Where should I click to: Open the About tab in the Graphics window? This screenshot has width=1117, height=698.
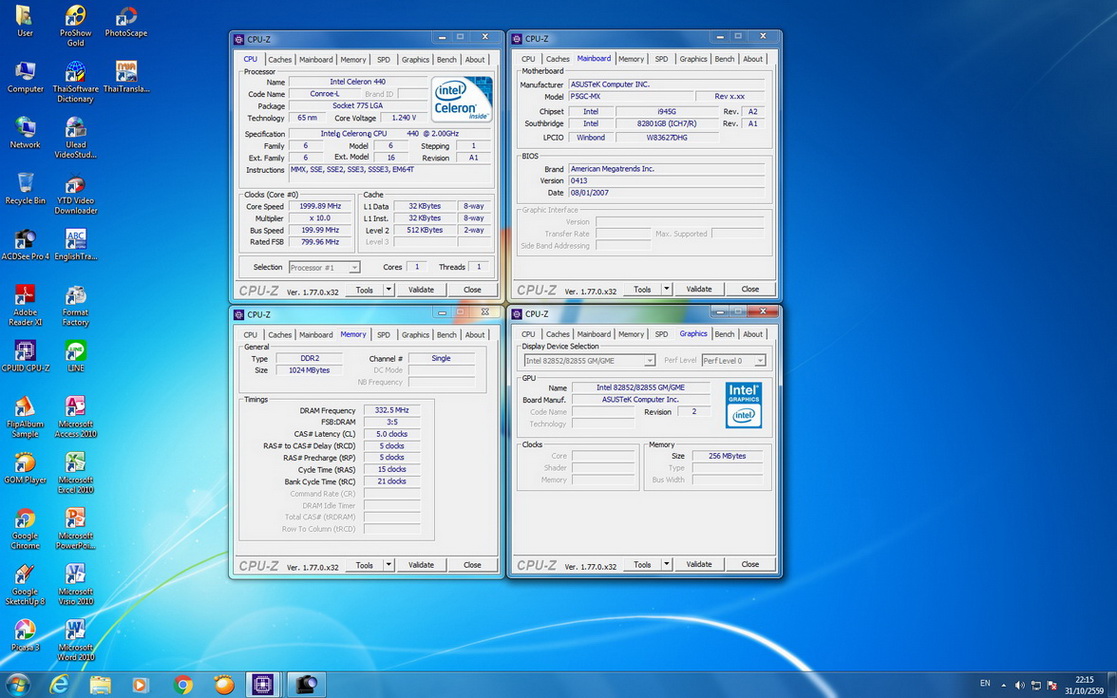(x=753, y=334)
